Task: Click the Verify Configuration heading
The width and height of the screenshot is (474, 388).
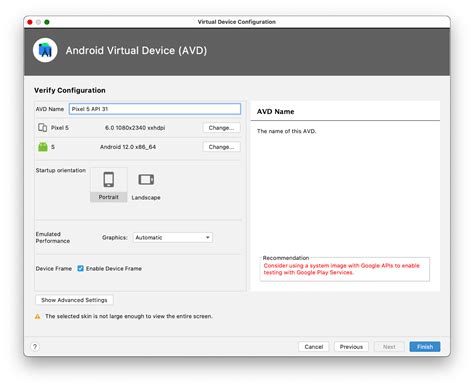Action: [x=70, y=90]
